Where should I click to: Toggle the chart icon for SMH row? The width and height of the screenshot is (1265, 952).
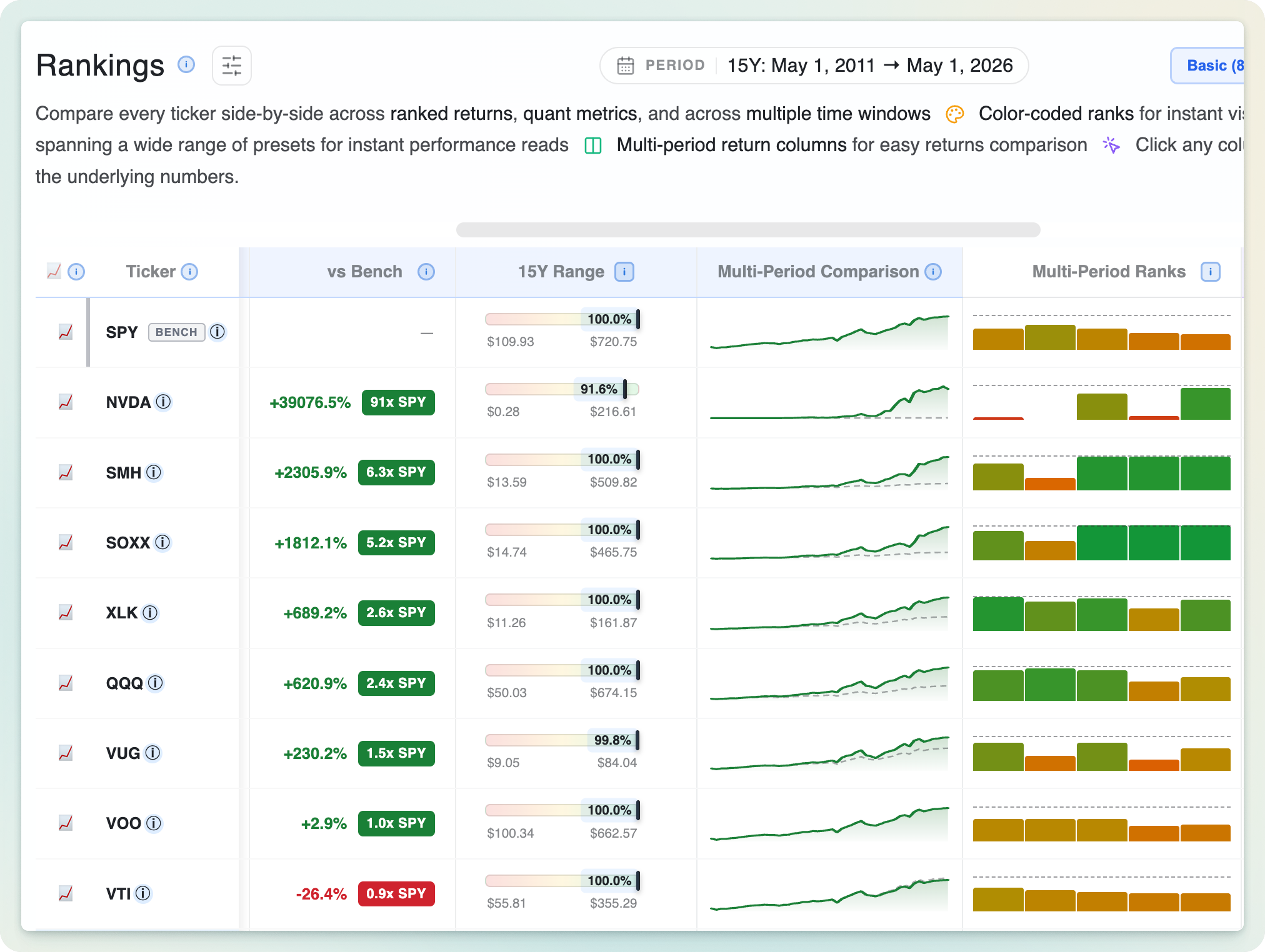click(x=66, y=473)
